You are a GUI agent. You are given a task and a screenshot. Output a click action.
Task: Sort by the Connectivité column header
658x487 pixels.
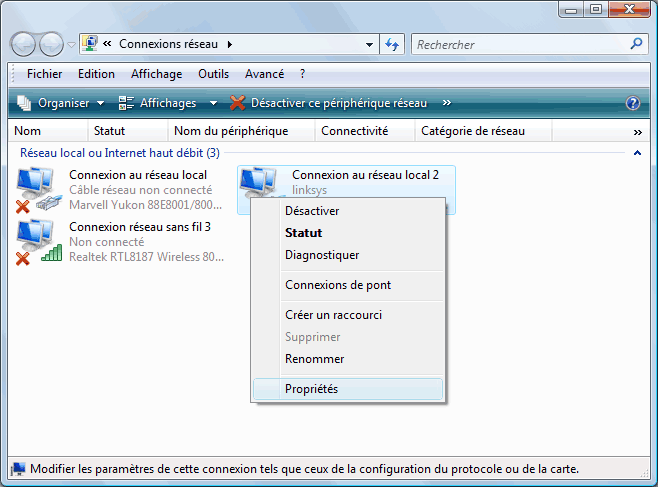(x=354, y=131)
